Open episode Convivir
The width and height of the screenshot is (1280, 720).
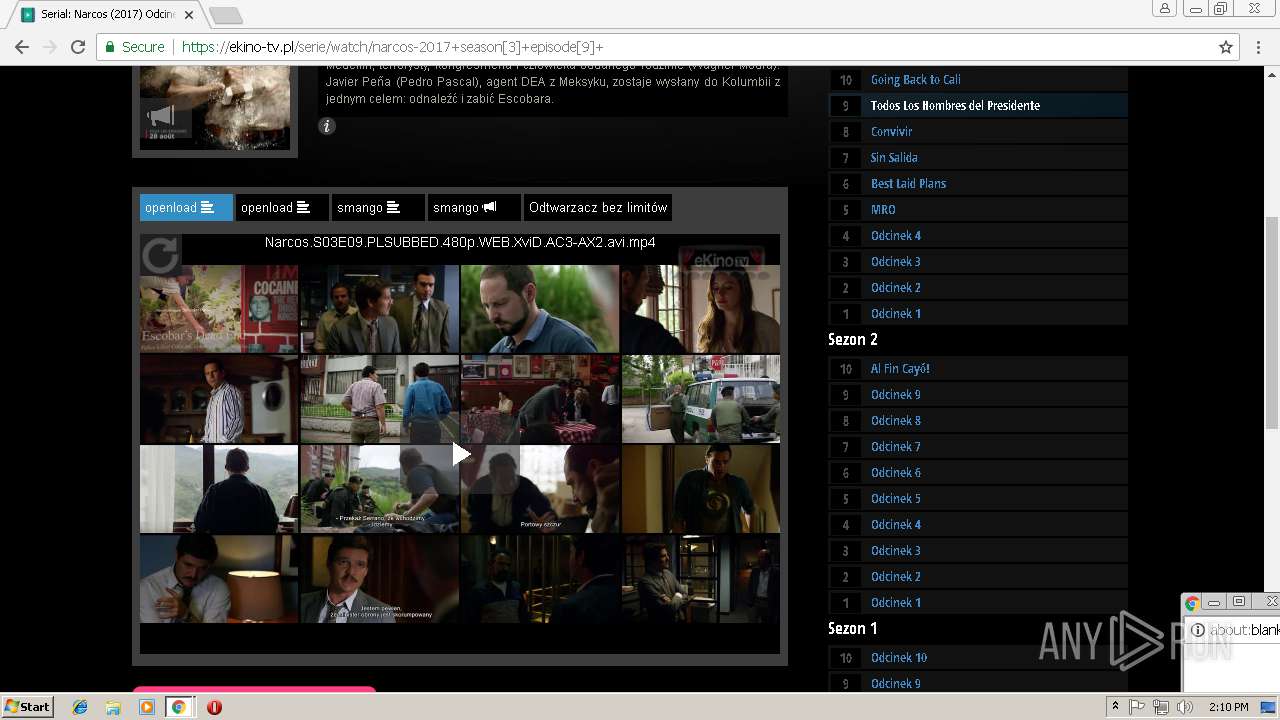pos(891,131)
